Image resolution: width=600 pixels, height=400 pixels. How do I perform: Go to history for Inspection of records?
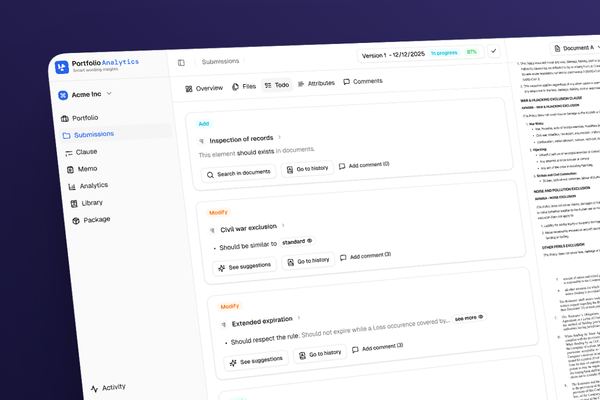pos(307,169)
